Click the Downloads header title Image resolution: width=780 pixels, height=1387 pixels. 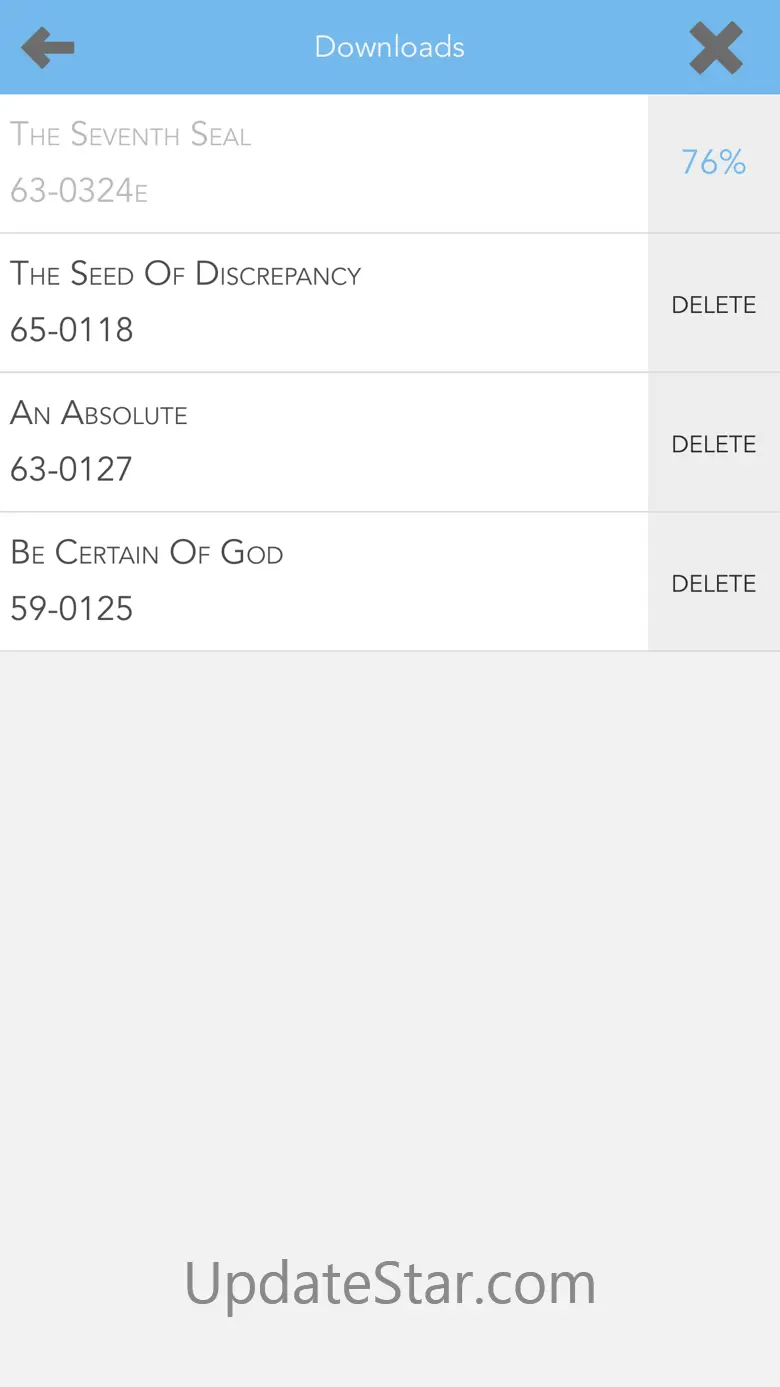[390, 47]
